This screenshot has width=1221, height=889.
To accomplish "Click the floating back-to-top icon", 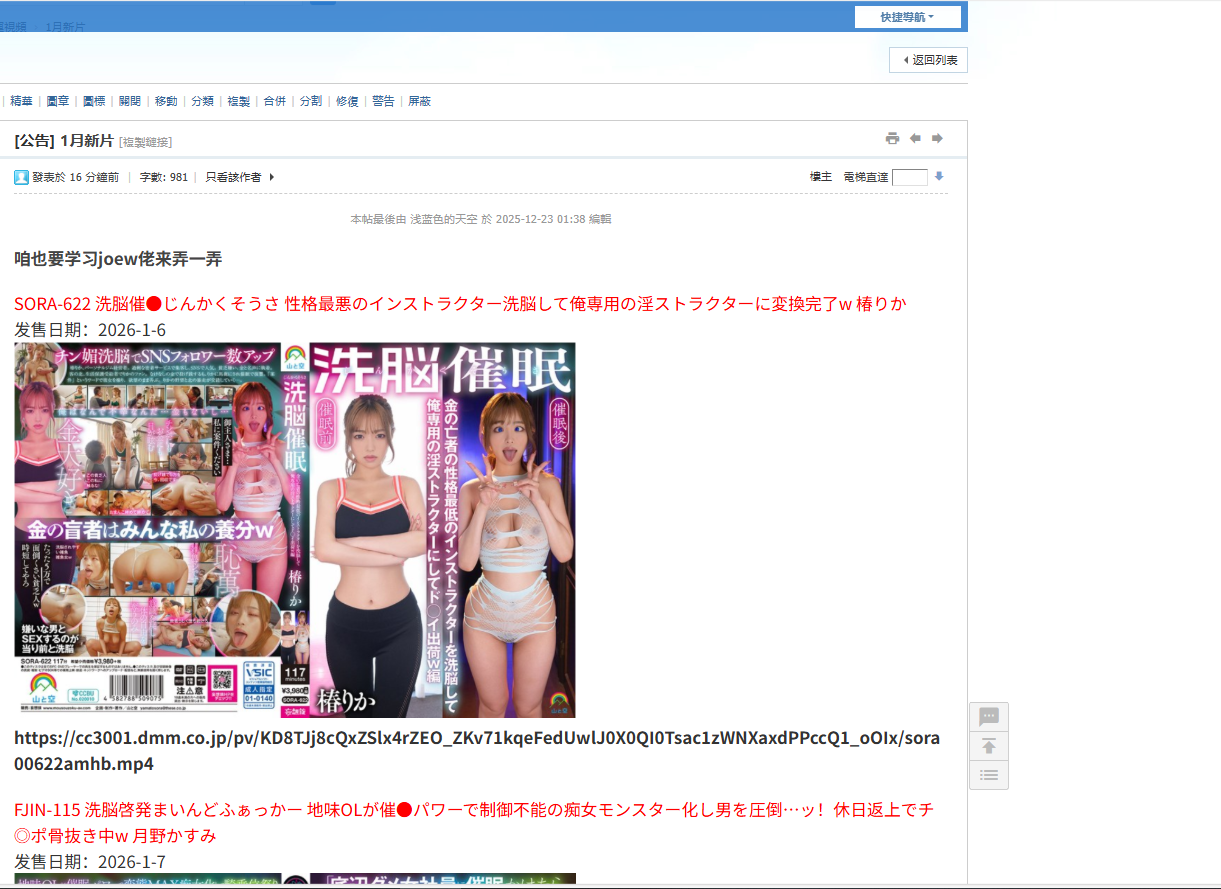I will pos(989,746).
